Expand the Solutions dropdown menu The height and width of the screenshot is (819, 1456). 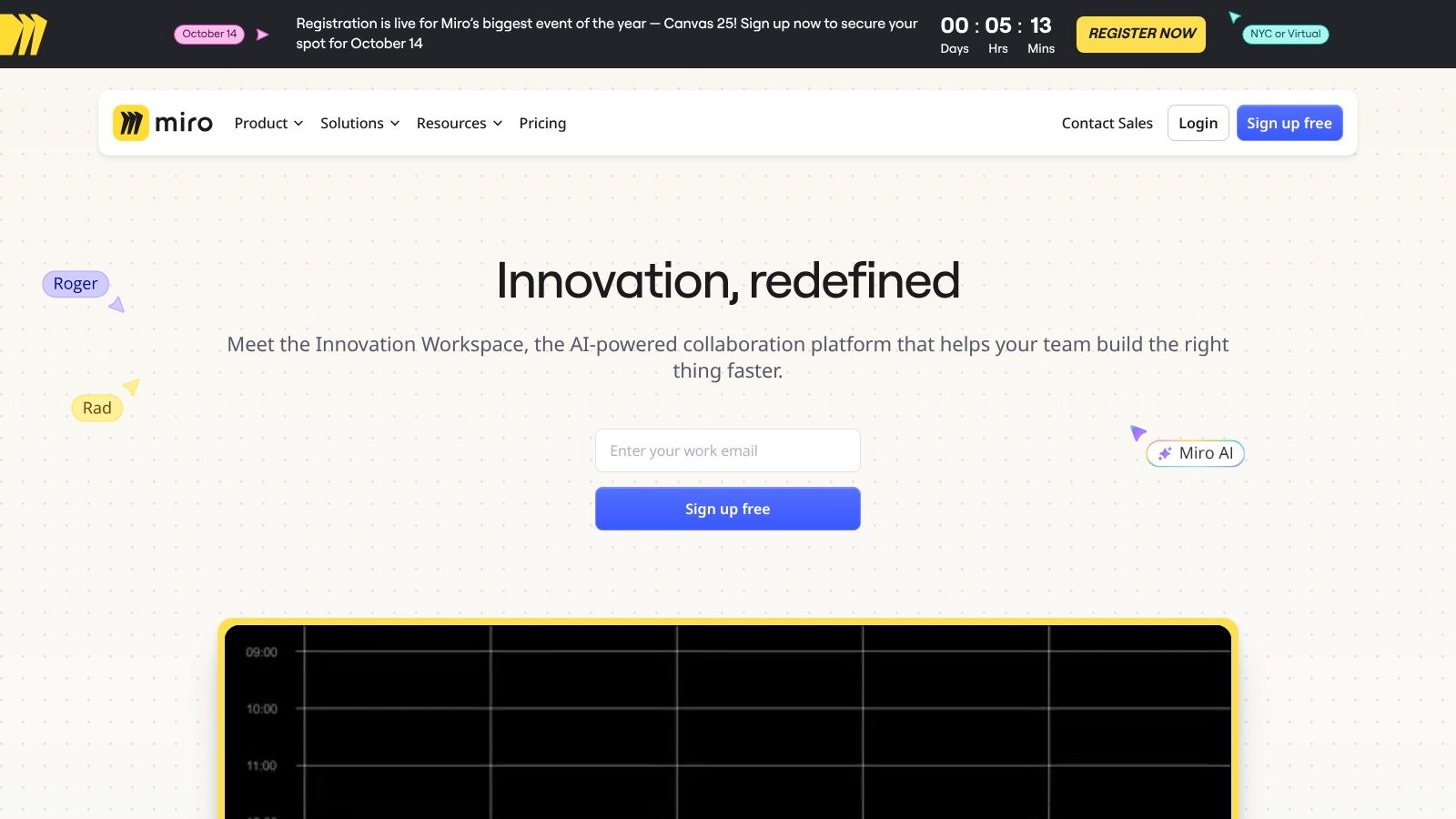pyautogui.click(x=359, y=123)
